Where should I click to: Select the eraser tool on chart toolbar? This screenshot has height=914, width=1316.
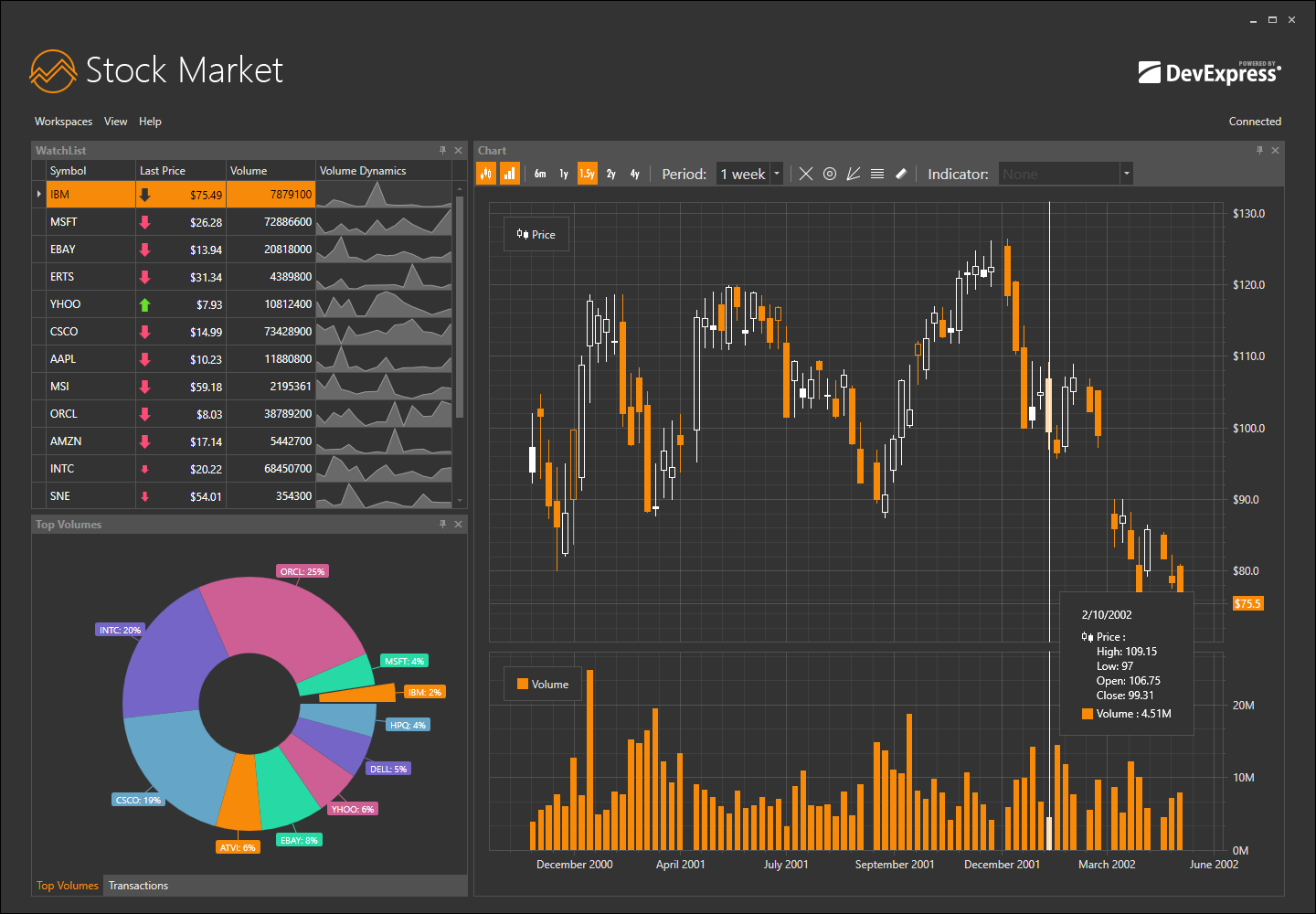901,173
